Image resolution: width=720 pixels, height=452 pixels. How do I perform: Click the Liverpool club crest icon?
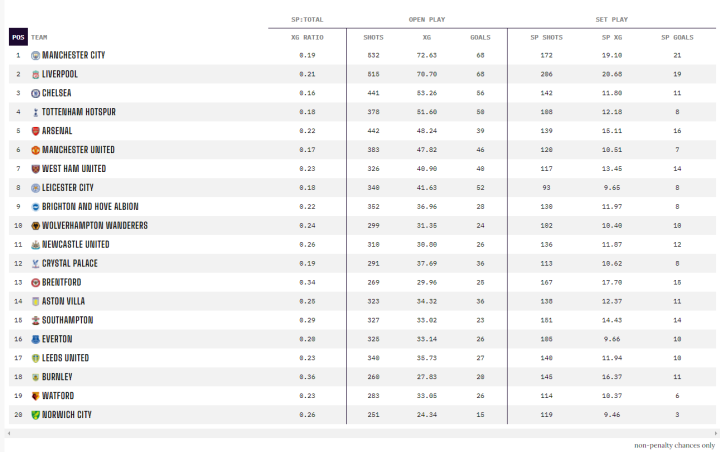tap(36, 74)
